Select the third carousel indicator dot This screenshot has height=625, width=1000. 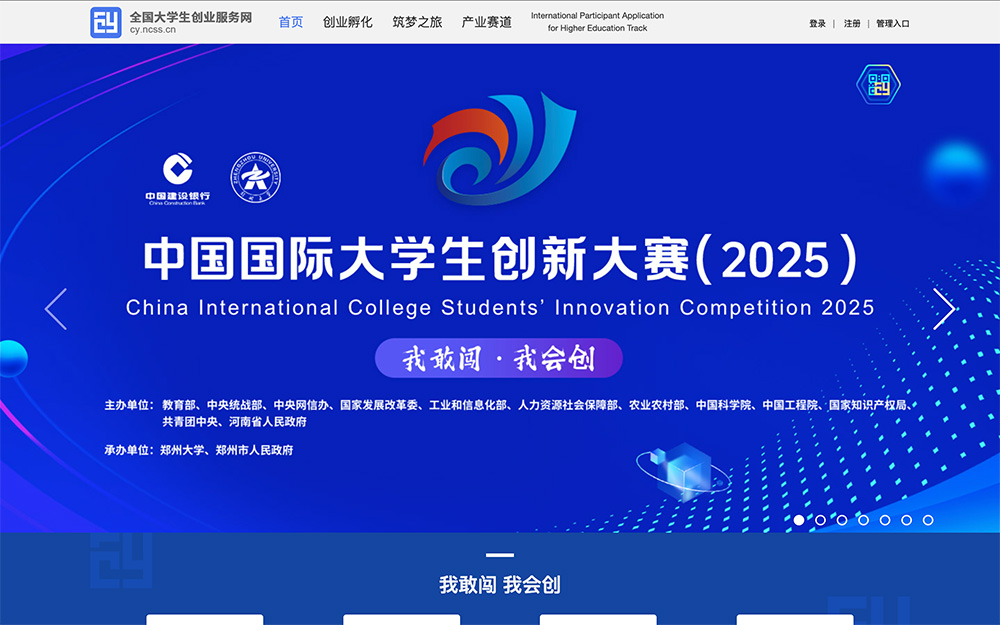point(842,520)
